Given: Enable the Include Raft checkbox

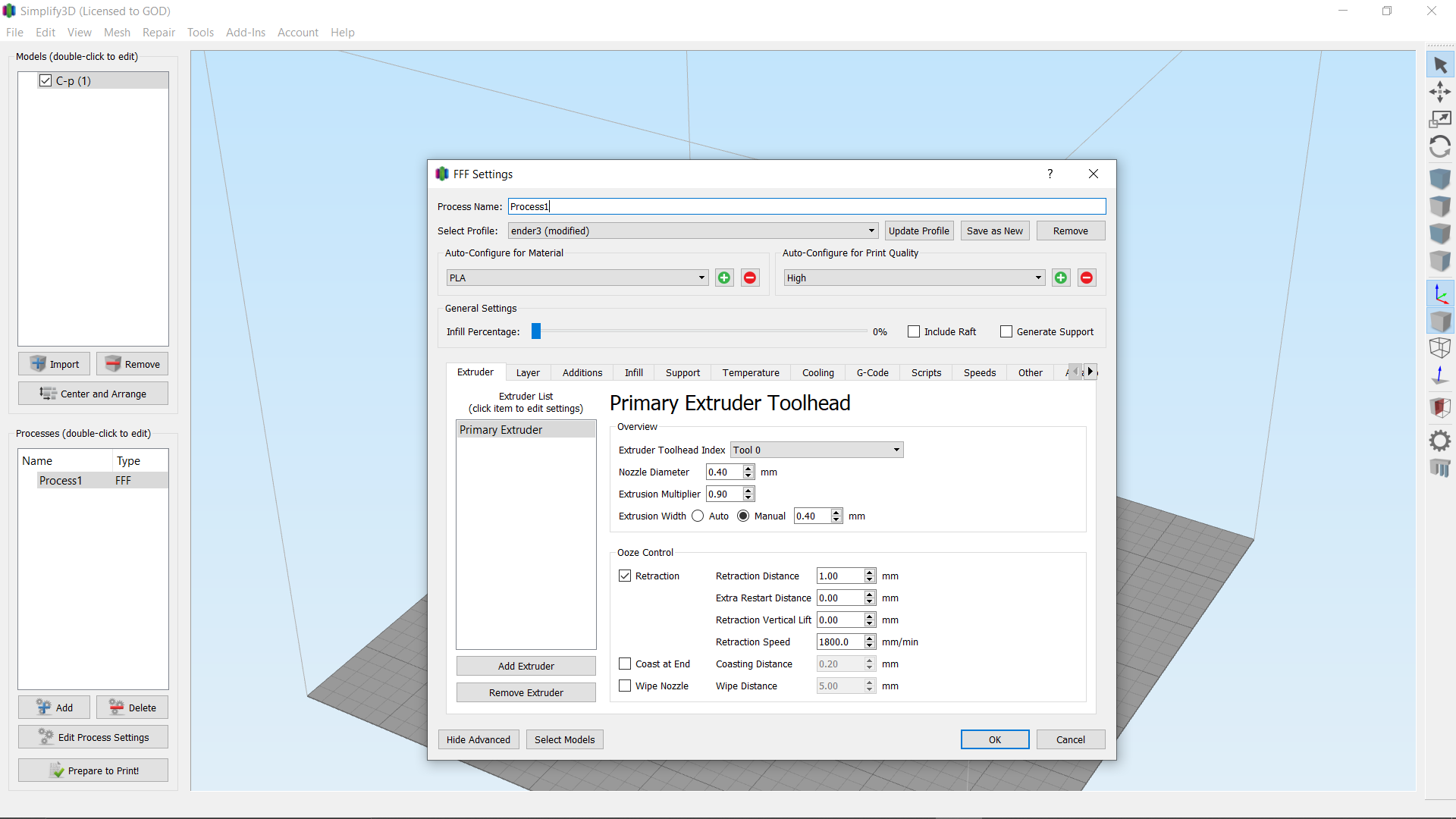Looking at the screenshot, I should [x=913, y=331].
